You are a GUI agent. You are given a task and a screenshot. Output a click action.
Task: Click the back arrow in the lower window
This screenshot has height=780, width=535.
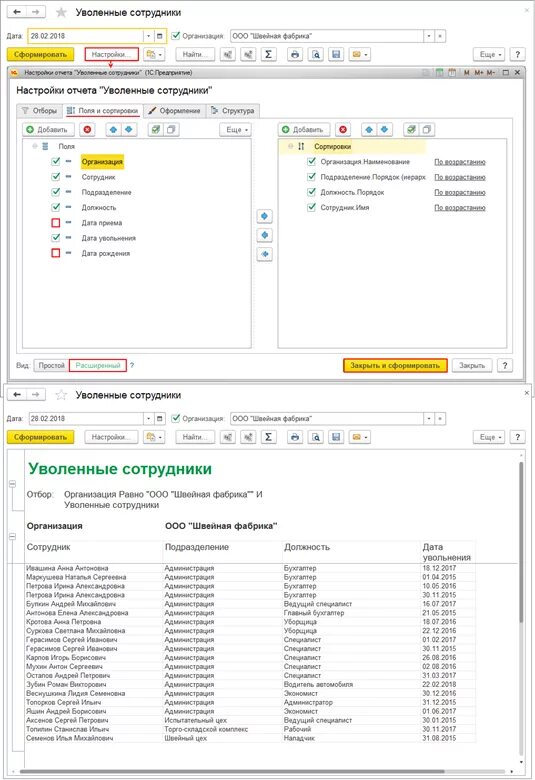pyautogui.click(x=17, y=394)
